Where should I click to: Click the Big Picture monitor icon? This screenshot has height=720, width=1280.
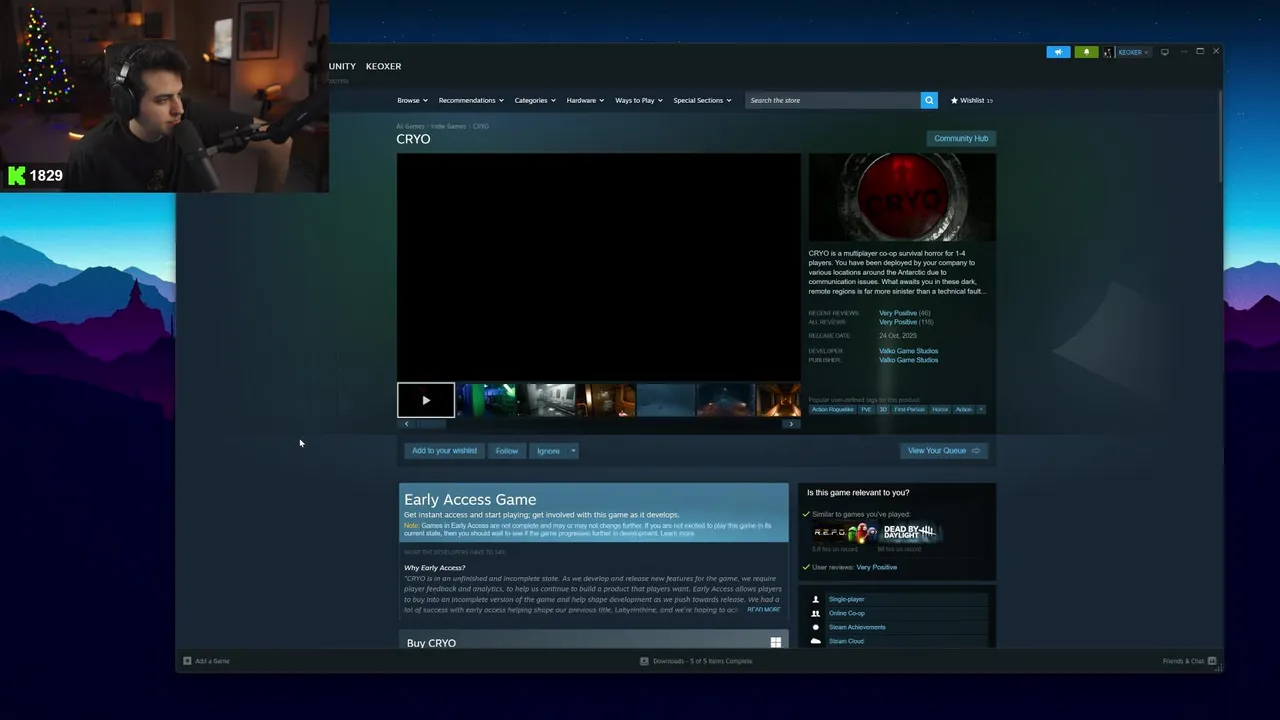pyautogui.click(x=1164, y=52)
